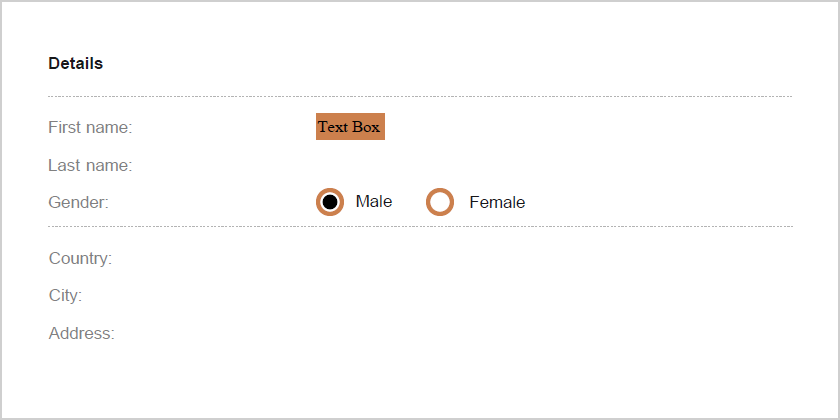840x420 pixels.
Task: Click the First name label
Action: click(x=90, y=128)
